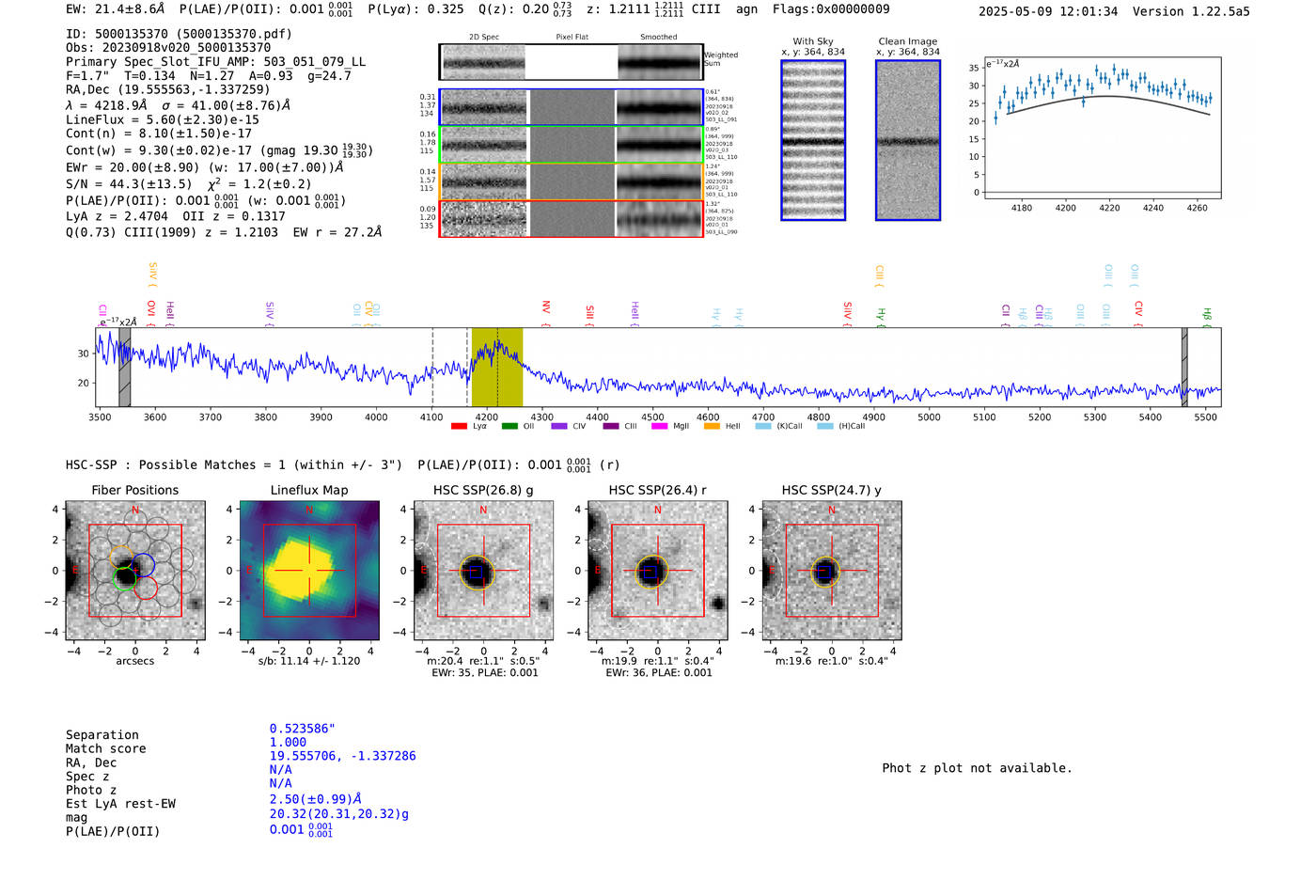This screenshot has height=896, width=1316.
Task: Click the 'EWr: 36, PLAE: 0.001' caption
Action: pos(659,673)
